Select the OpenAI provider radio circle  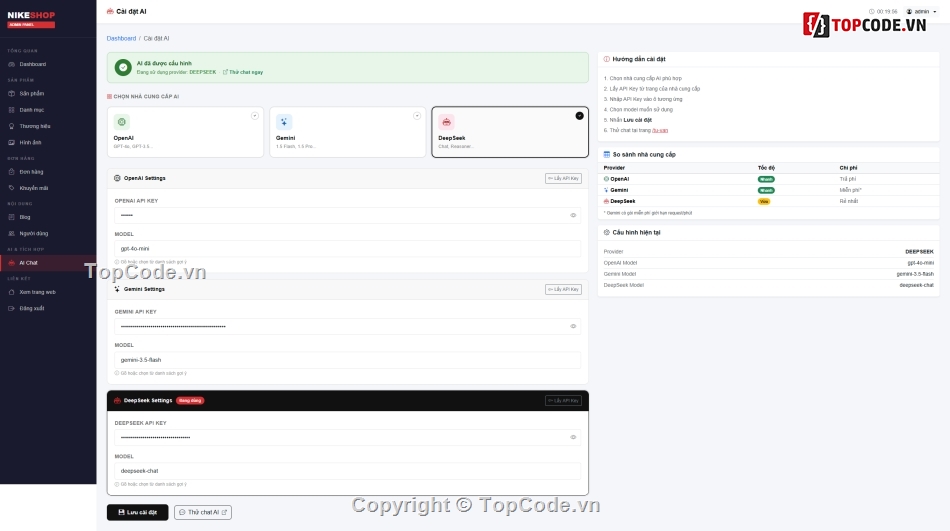[254, 116]
